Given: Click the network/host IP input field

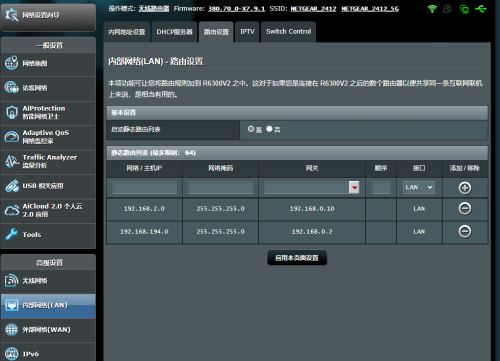Looking at the screenshot, I should 145,188.
